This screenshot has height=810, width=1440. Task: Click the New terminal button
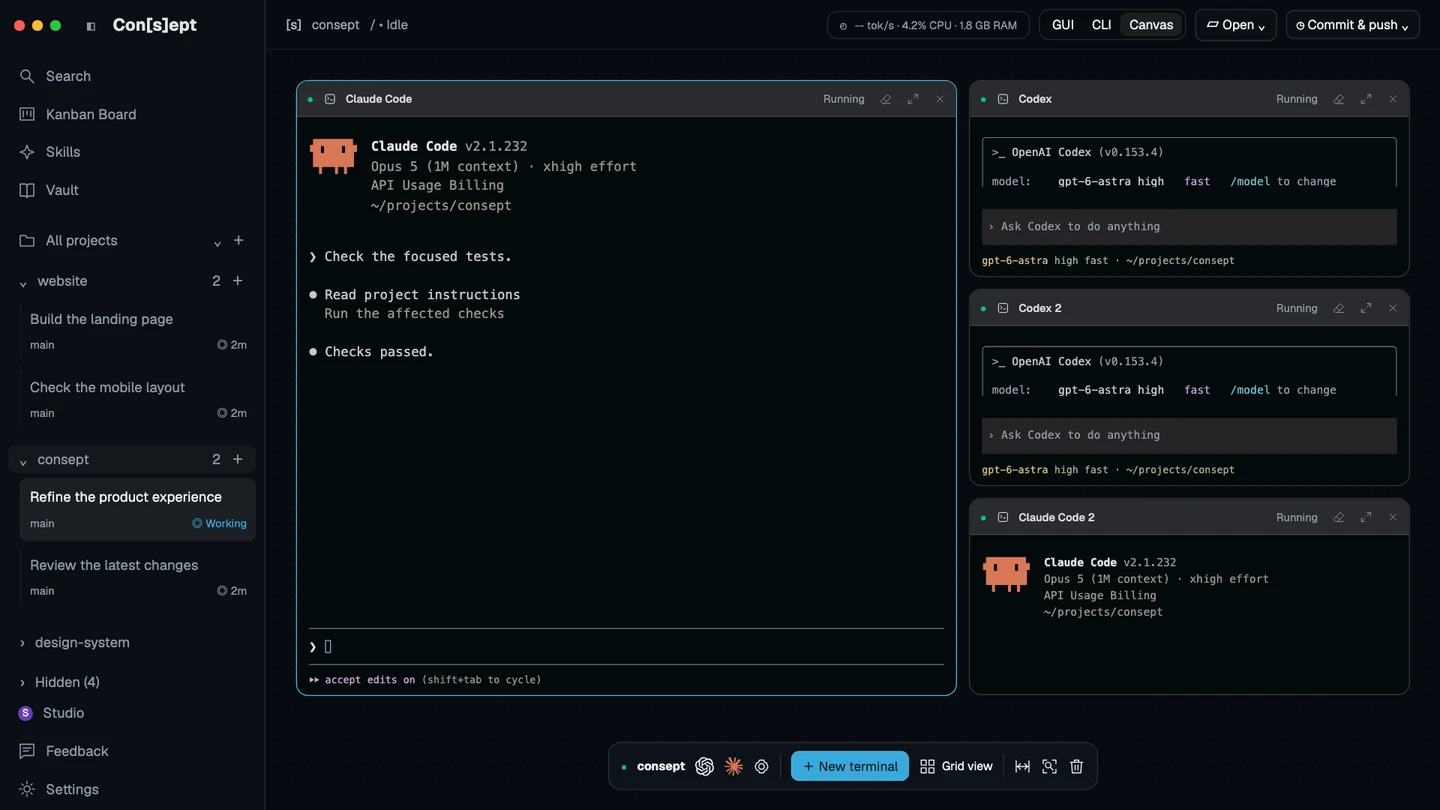click(850, 766)
